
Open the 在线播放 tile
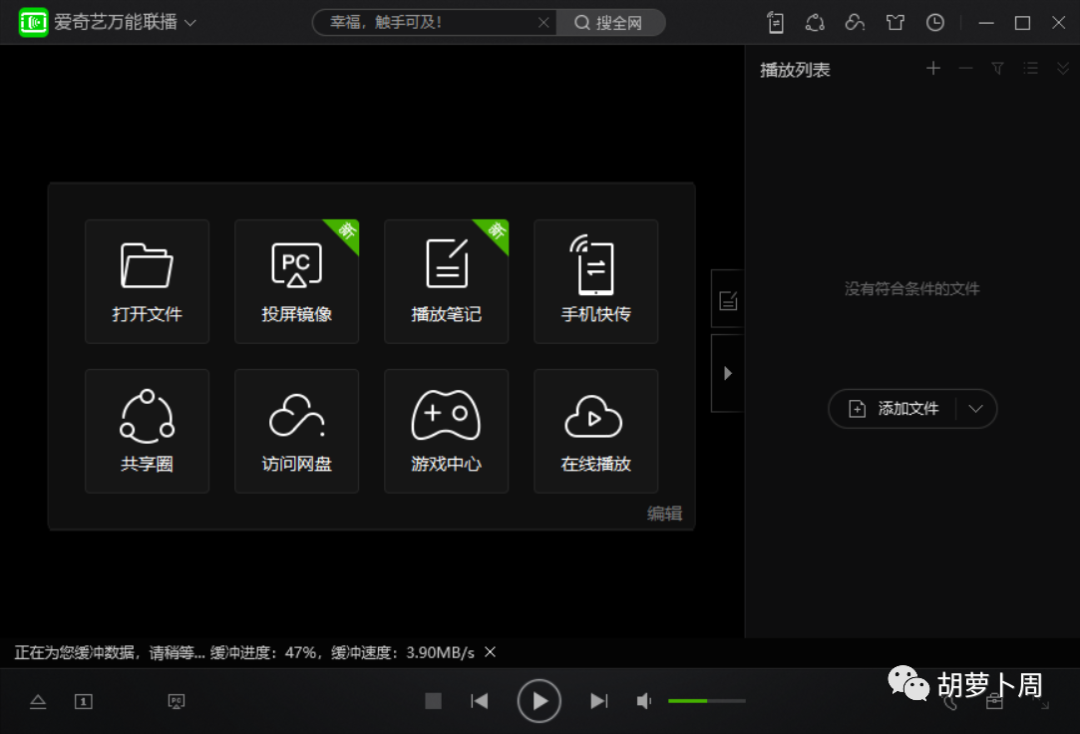596,431
